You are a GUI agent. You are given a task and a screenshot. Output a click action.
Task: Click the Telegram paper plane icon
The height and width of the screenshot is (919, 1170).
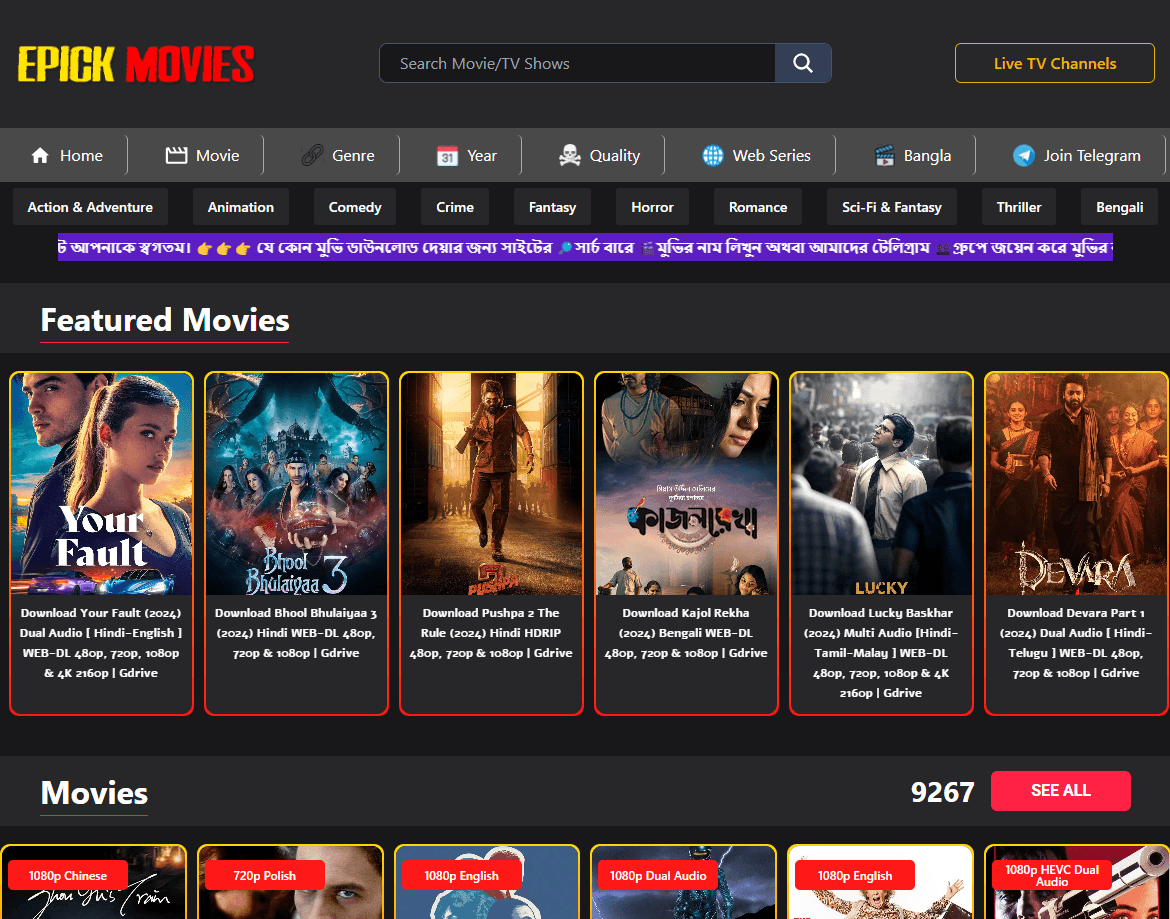pyautogui.click(x=1024, y=155)
